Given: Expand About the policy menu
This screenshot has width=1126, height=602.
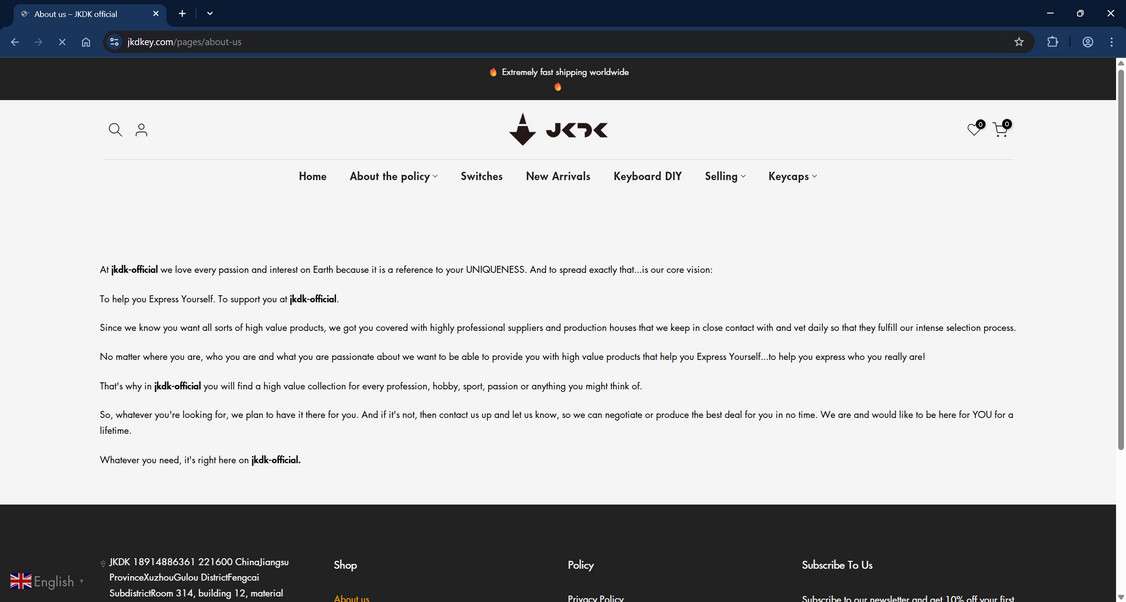Looking at the screenshot, I should point(393,176).
